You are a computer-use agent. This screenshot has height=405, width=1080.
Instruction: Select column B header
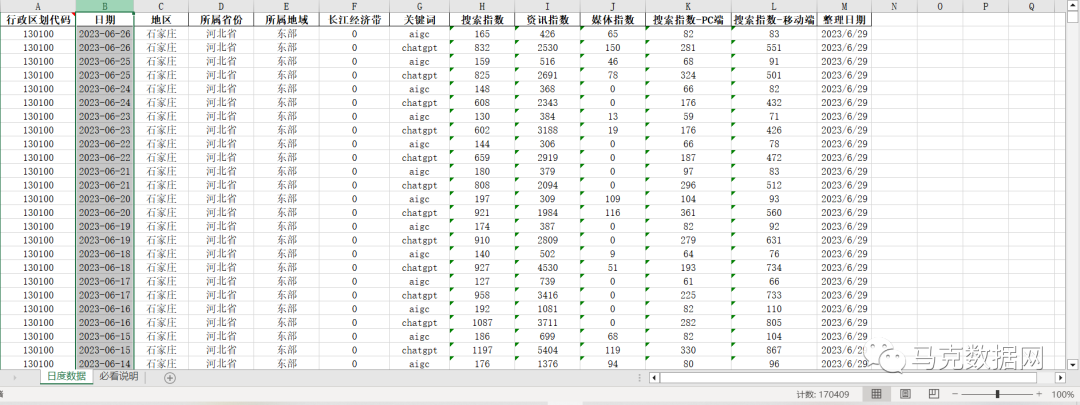105,6
